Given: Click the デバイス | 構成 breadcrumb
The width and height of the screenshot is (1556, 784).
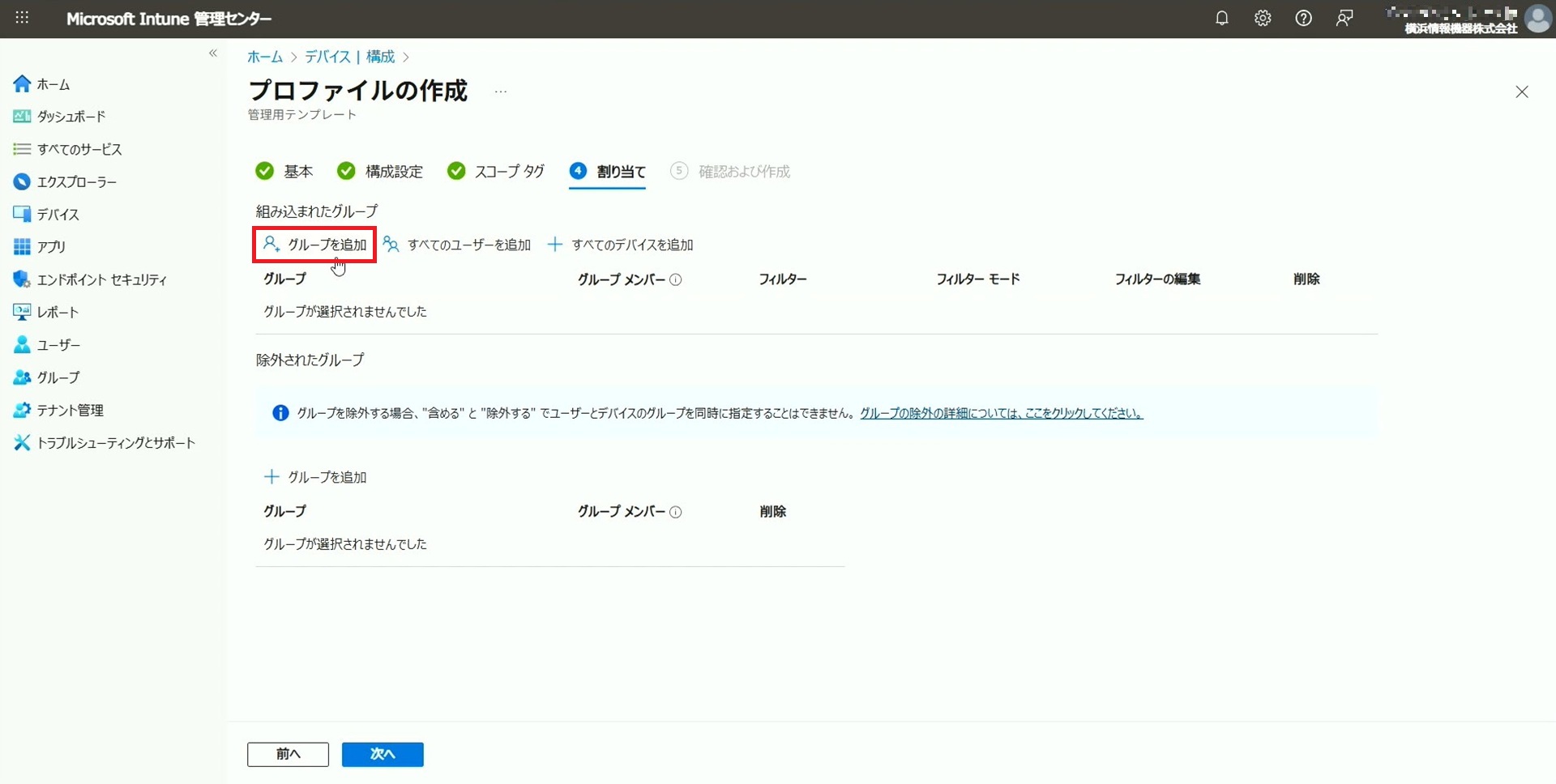Looking at the screenshot, I should [x=349, y=57].
